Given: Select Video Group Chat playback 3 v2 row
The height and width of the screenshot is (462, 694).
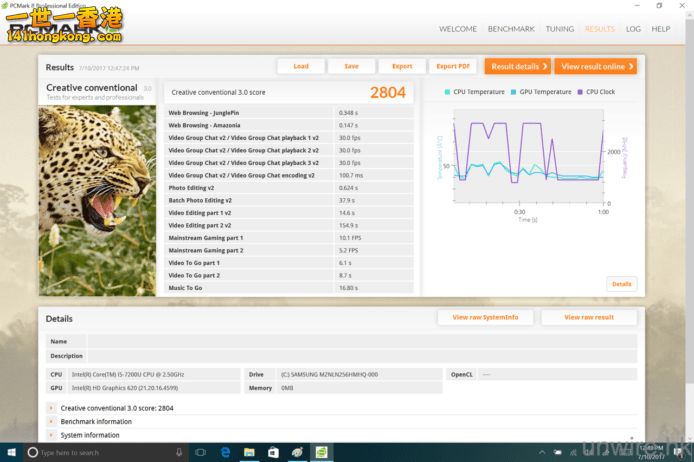Looking at the screenshot, I should coord(289,163).
